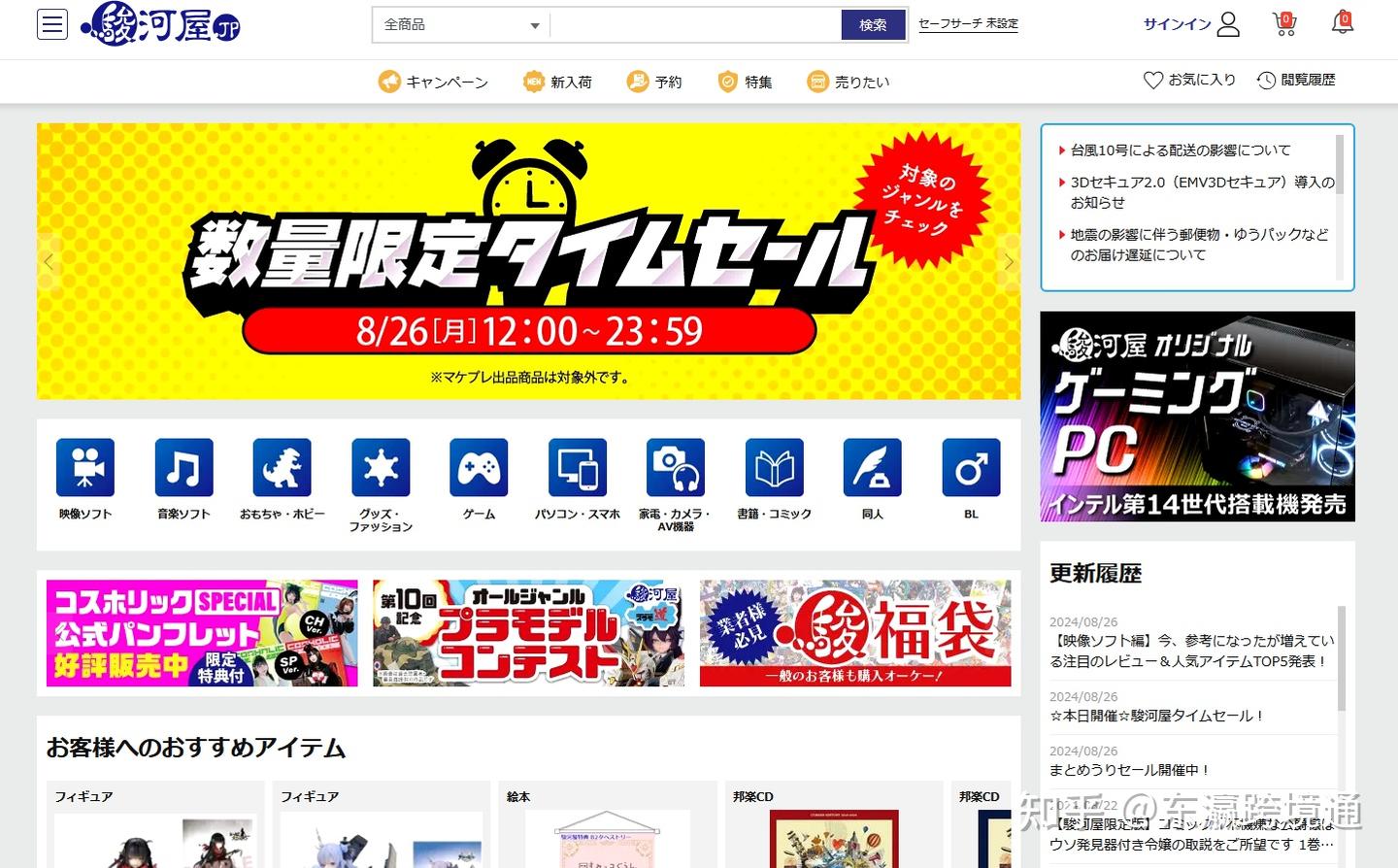
Task: Open 3Dセキュア2.0 導入のお知らせ notice
Action: pos(1202,192)
